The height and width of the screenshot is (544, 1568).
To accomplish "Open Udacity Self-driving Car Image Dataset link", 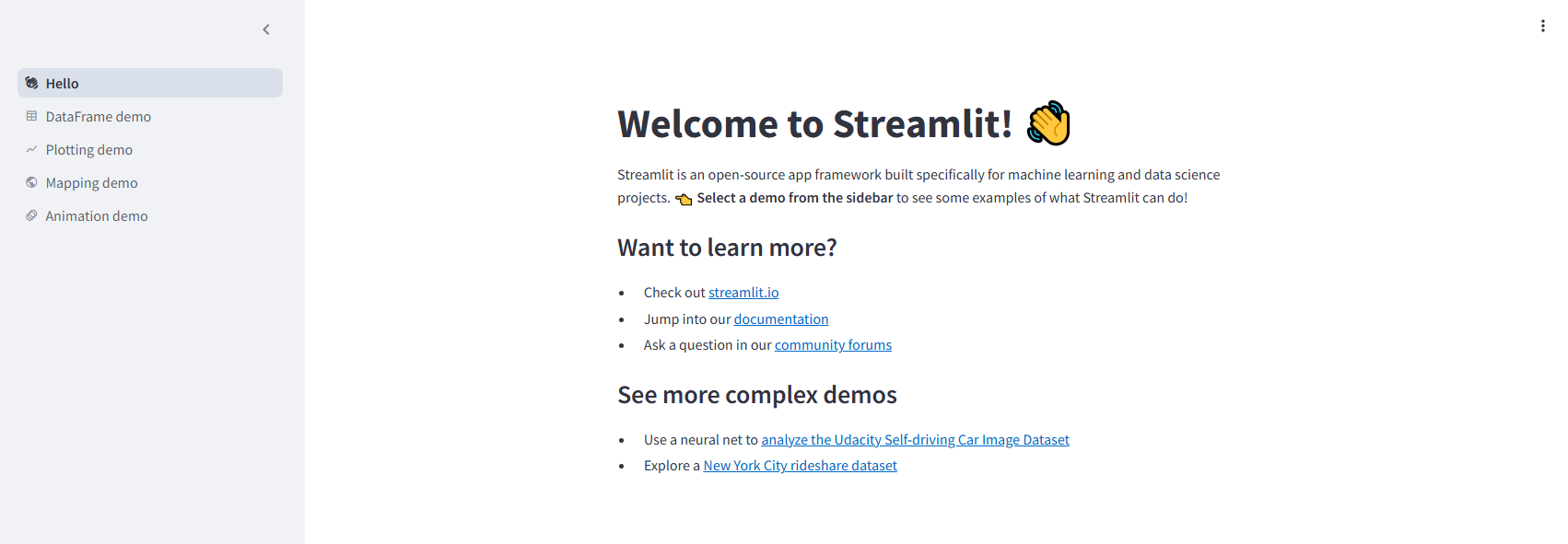I will [x=915, y=440].
